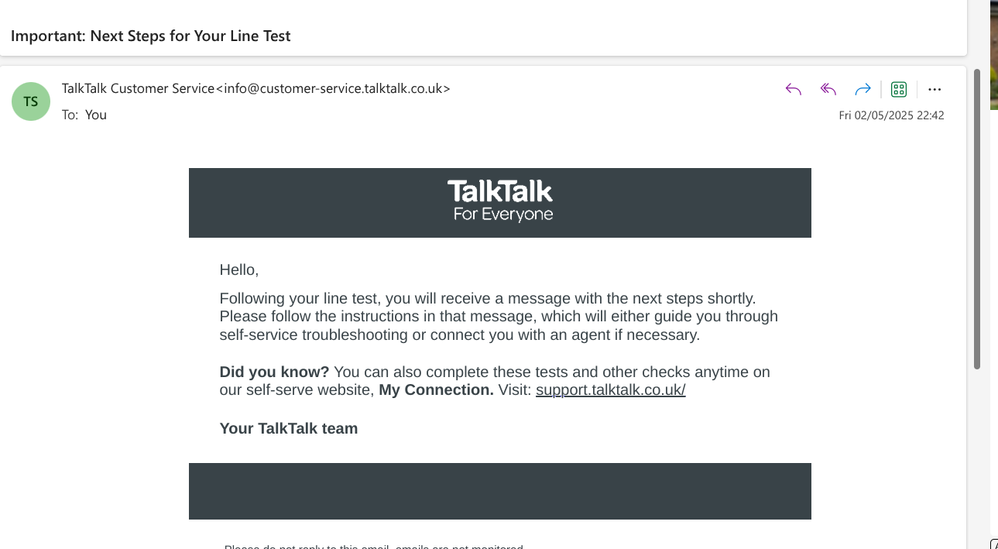The height and width of the screenshot is (549, 998).
Task: Click the dark footer banner of the email
Action: point(500,491)
